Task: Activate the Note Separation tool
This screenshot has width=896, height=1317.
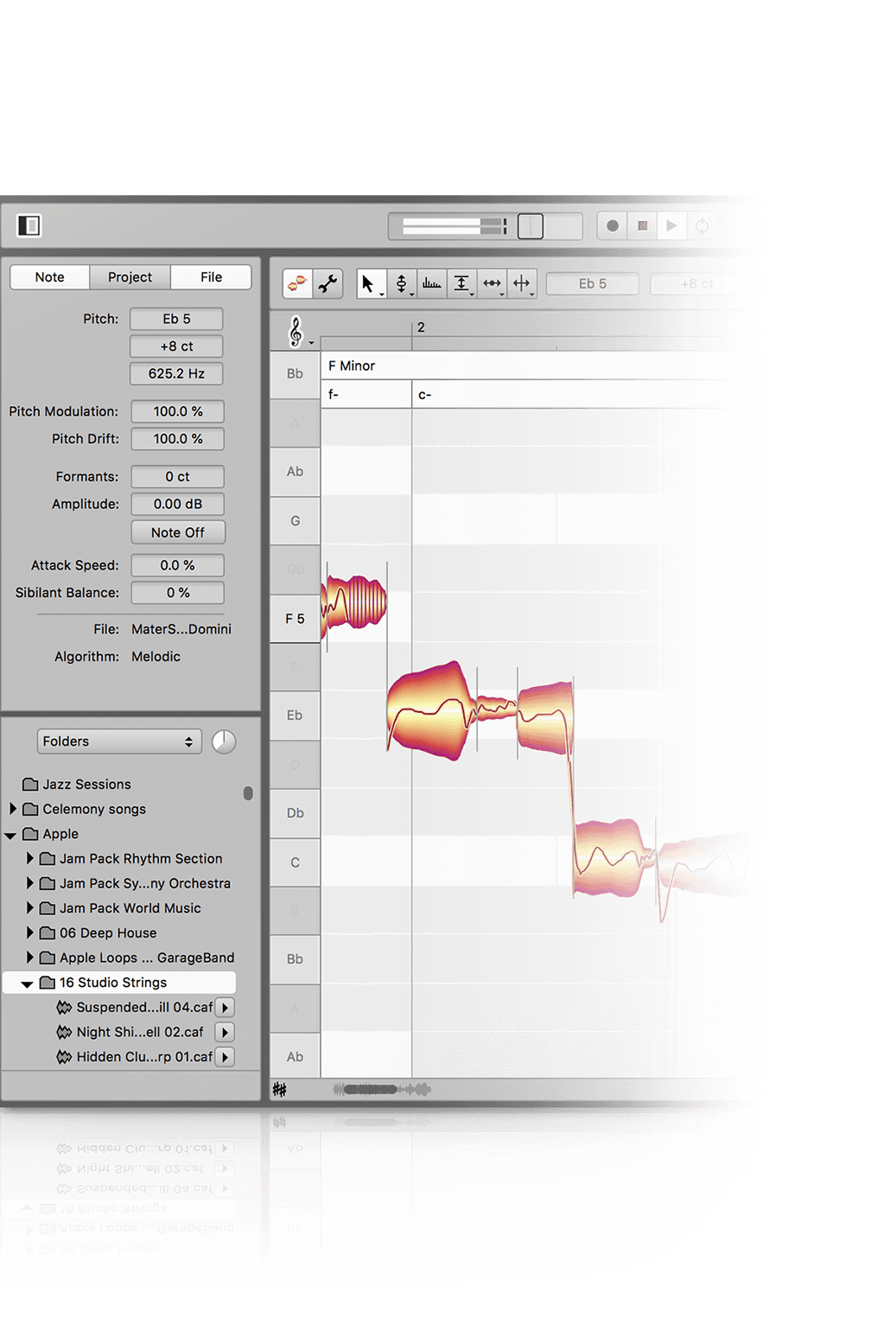Action: pyautogui.click(x=522, y=283)
